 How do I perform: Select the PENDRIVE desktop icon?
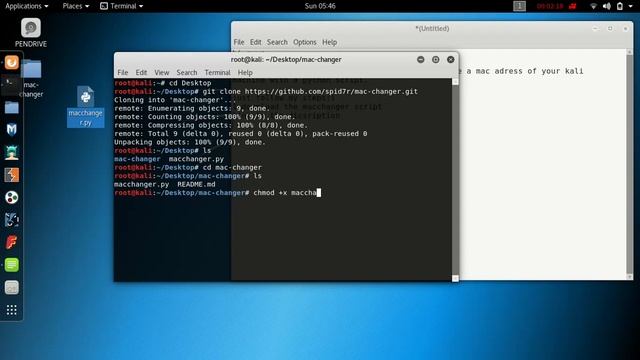(31, 33)
